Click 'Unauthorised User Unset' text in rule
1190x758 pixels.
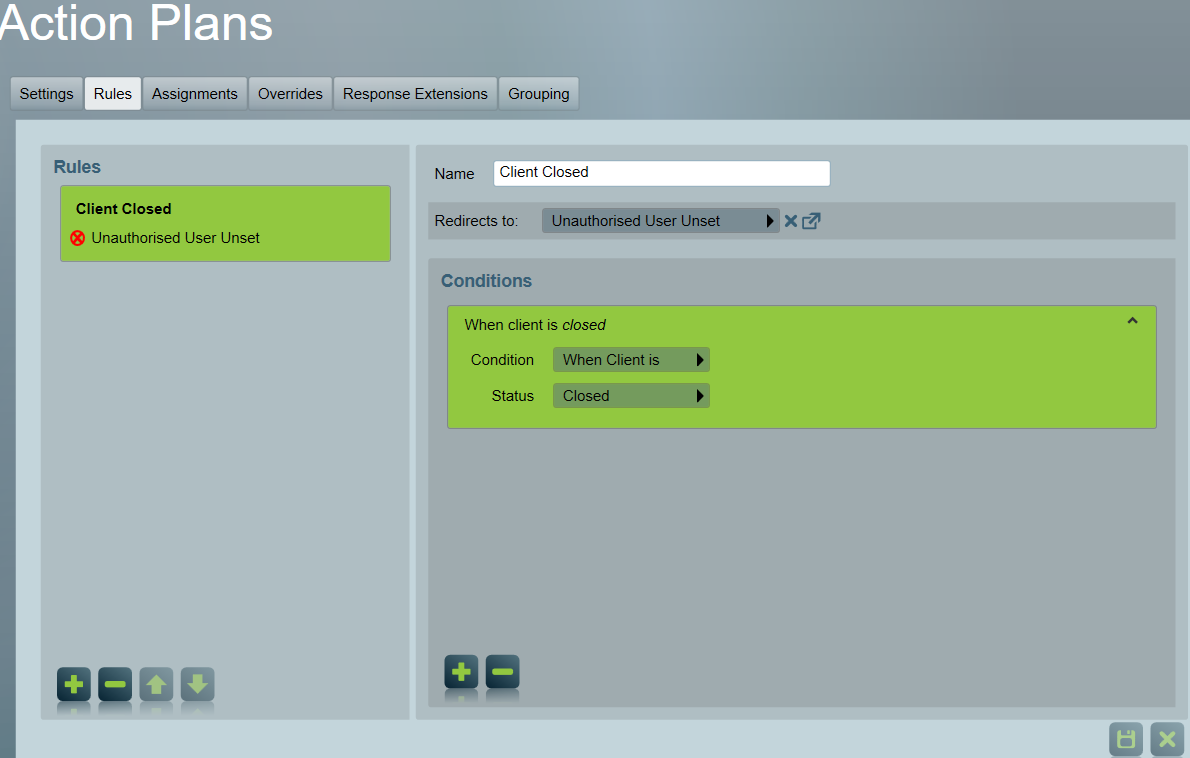point(175,238)
